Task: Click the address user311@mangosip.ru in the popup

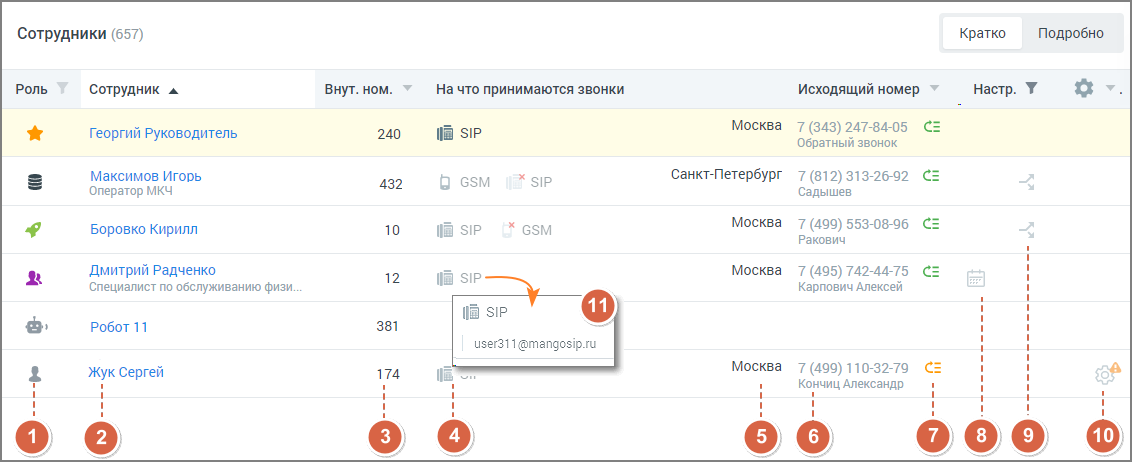Action: coord(535,344)
